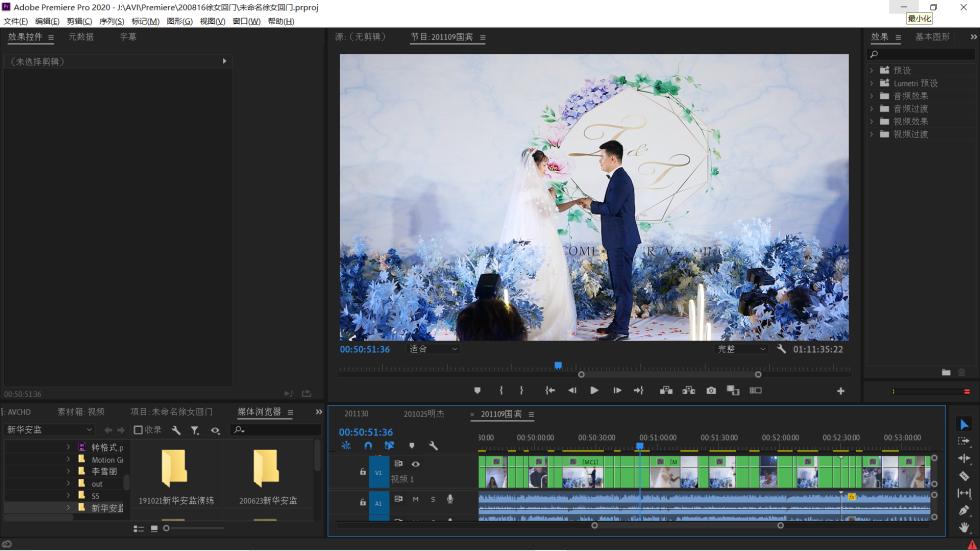Switch to the 基本图形 tab
The height and width of the screenshot is (551, 980).
click(932, 37)
